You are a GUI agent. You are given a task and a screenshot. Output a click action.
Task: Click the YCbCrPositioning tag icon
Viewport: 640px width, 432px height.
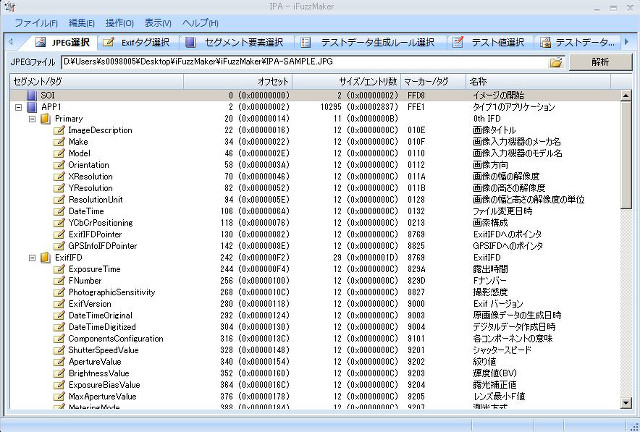(x=59, y=223)
